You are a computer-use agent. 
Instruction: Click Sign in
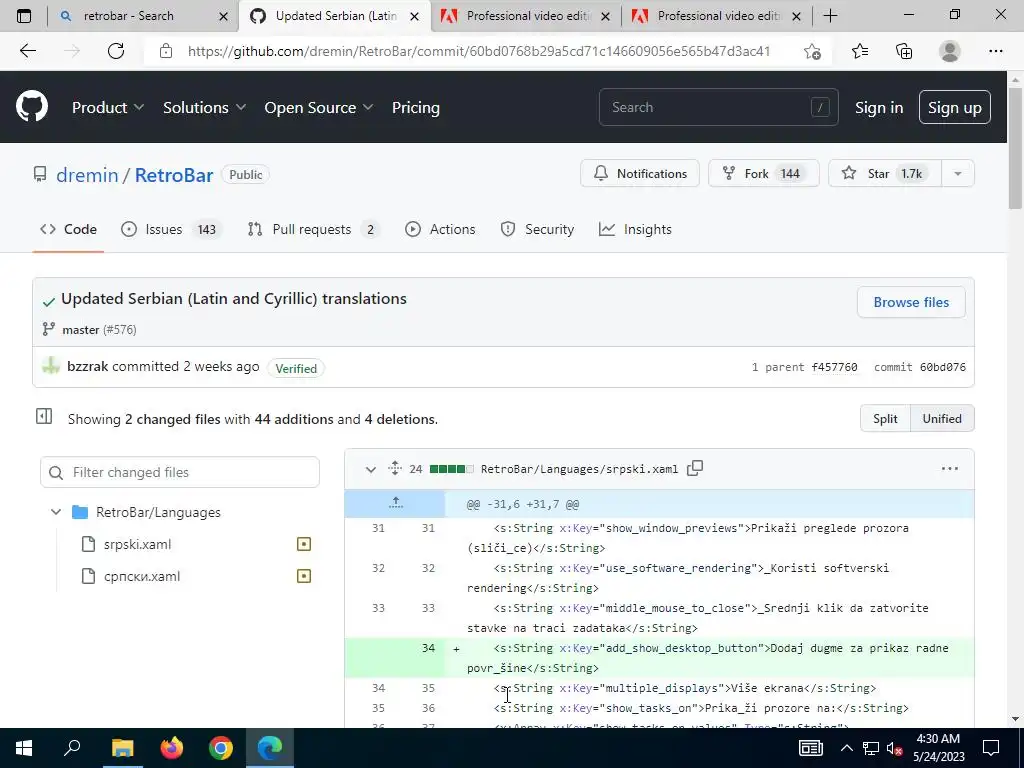tap(879, 108)
